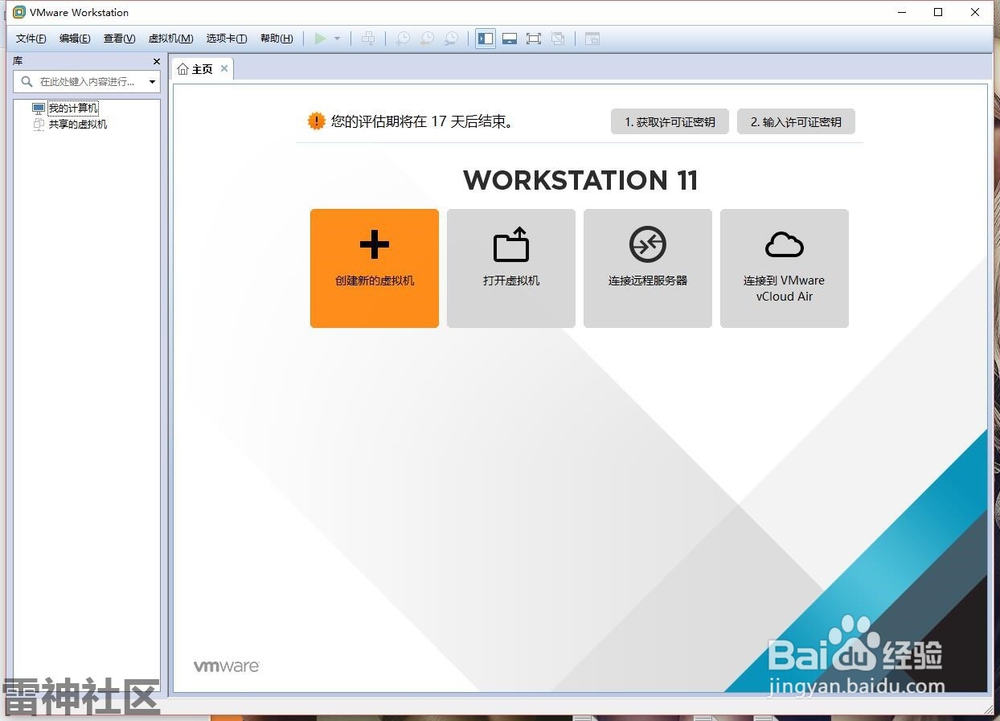Click the VMware Workstation title bar icon
This screenshot has width=1000, height=721.
pyautogui.click(x=19, y=12)
